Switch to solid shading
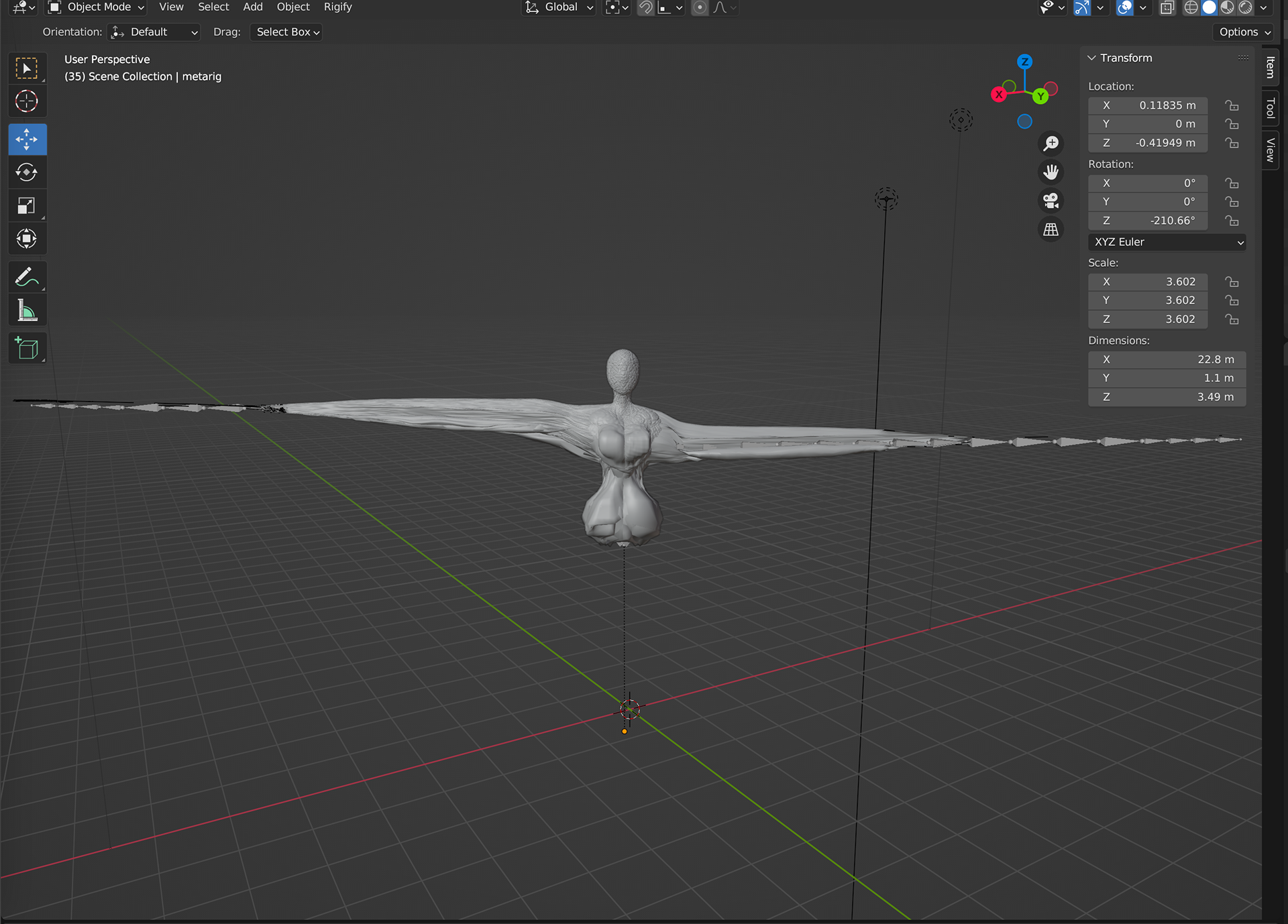Screen dimensions: 1288x924 click(1209, 7)
